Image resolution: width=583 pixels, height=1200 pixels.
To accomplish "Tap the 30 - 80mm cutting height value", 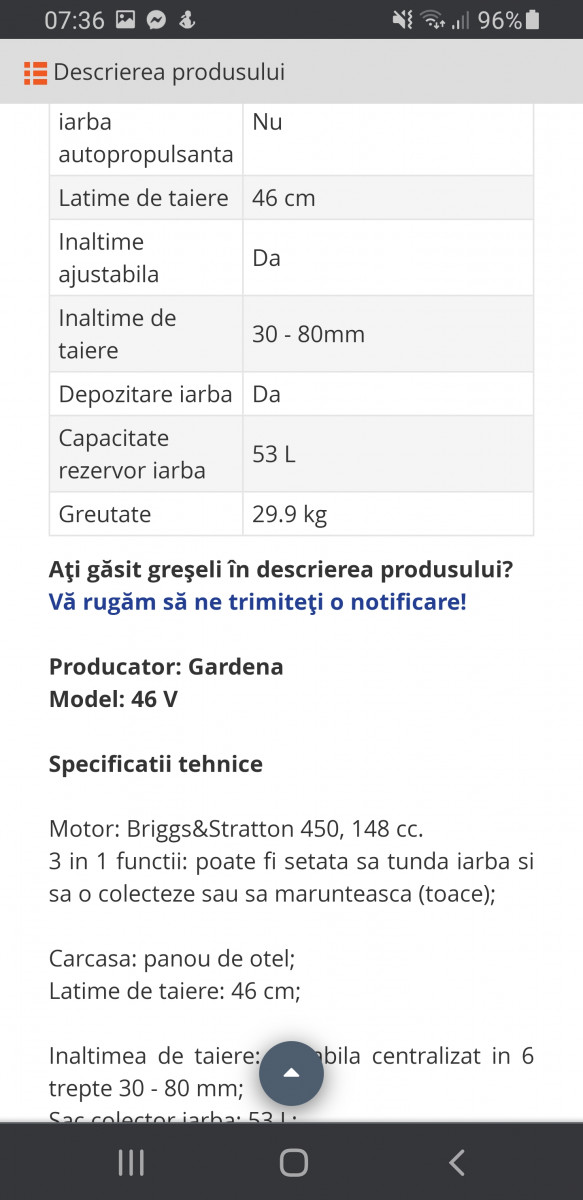I will 308,334.
